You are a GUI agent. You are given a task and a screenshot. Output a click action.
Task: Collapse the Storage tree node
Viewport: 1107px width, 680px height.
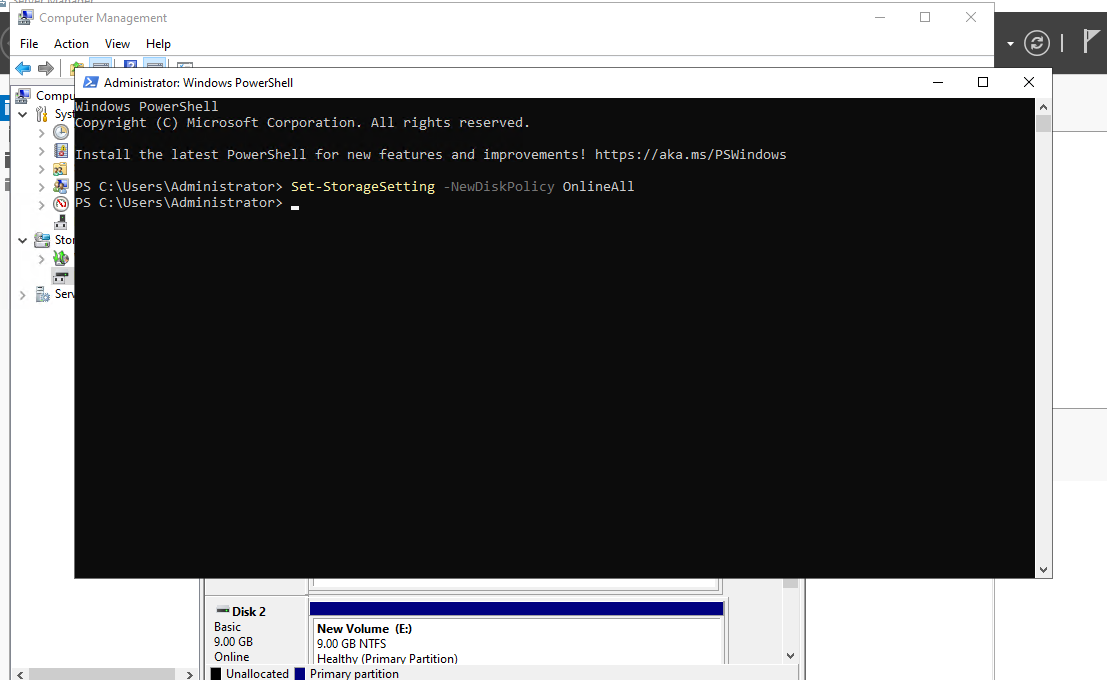pos(23,241)
